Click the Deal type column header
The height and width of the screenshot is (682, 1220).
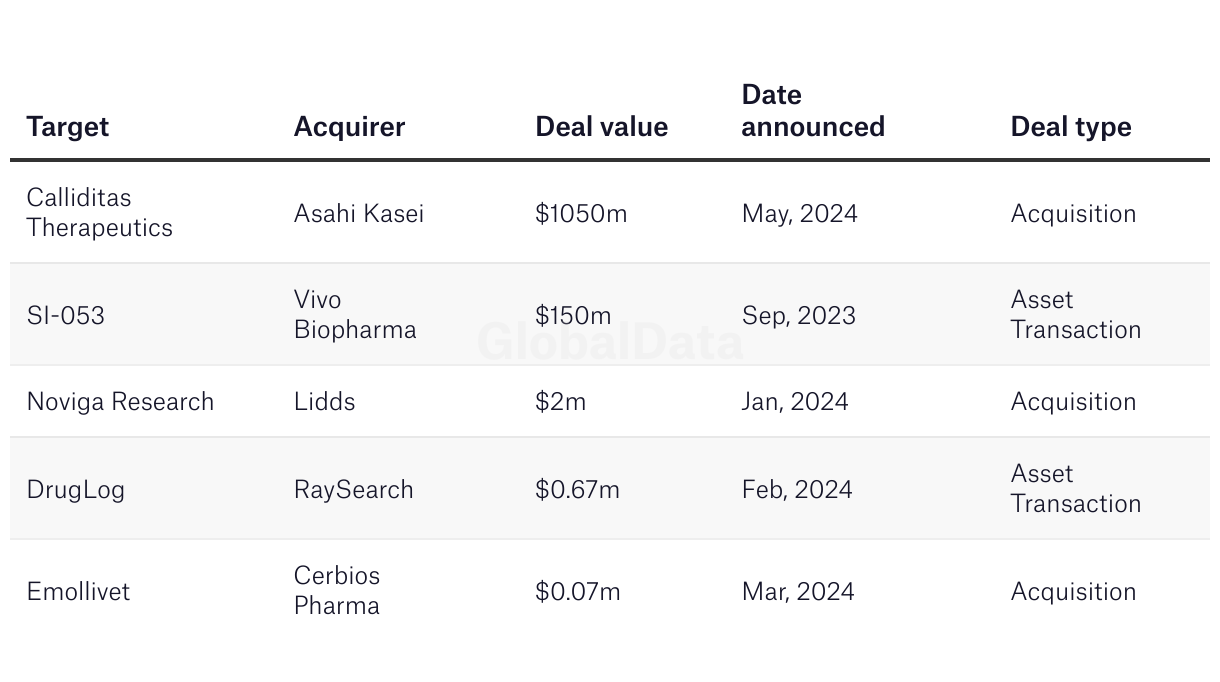pos(1071,127)
